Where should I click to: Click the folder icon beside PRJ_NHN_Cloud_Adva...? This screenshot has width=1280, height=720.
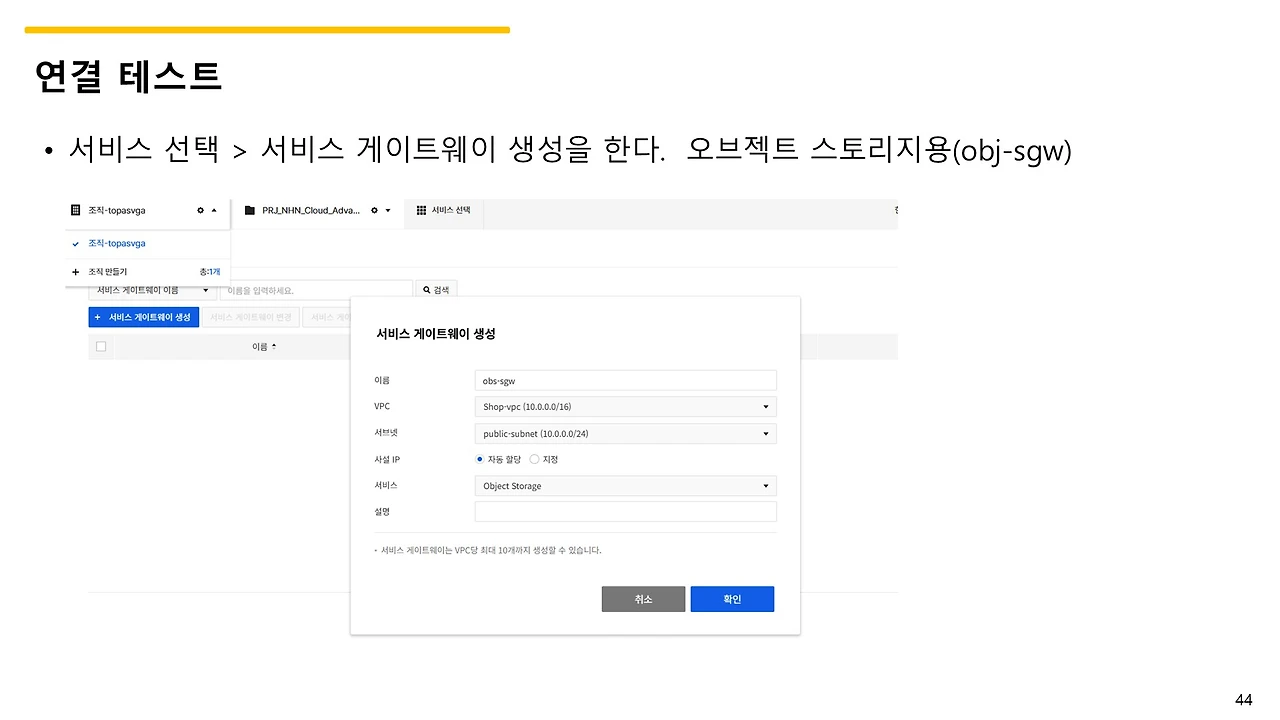click(250, 211)
